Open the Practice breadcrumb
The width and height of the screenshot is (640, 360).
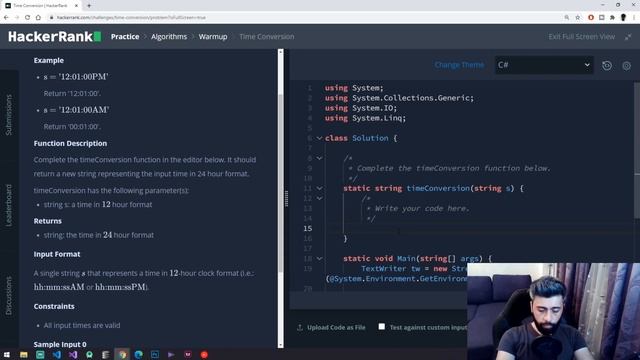[x=125, y=37]
